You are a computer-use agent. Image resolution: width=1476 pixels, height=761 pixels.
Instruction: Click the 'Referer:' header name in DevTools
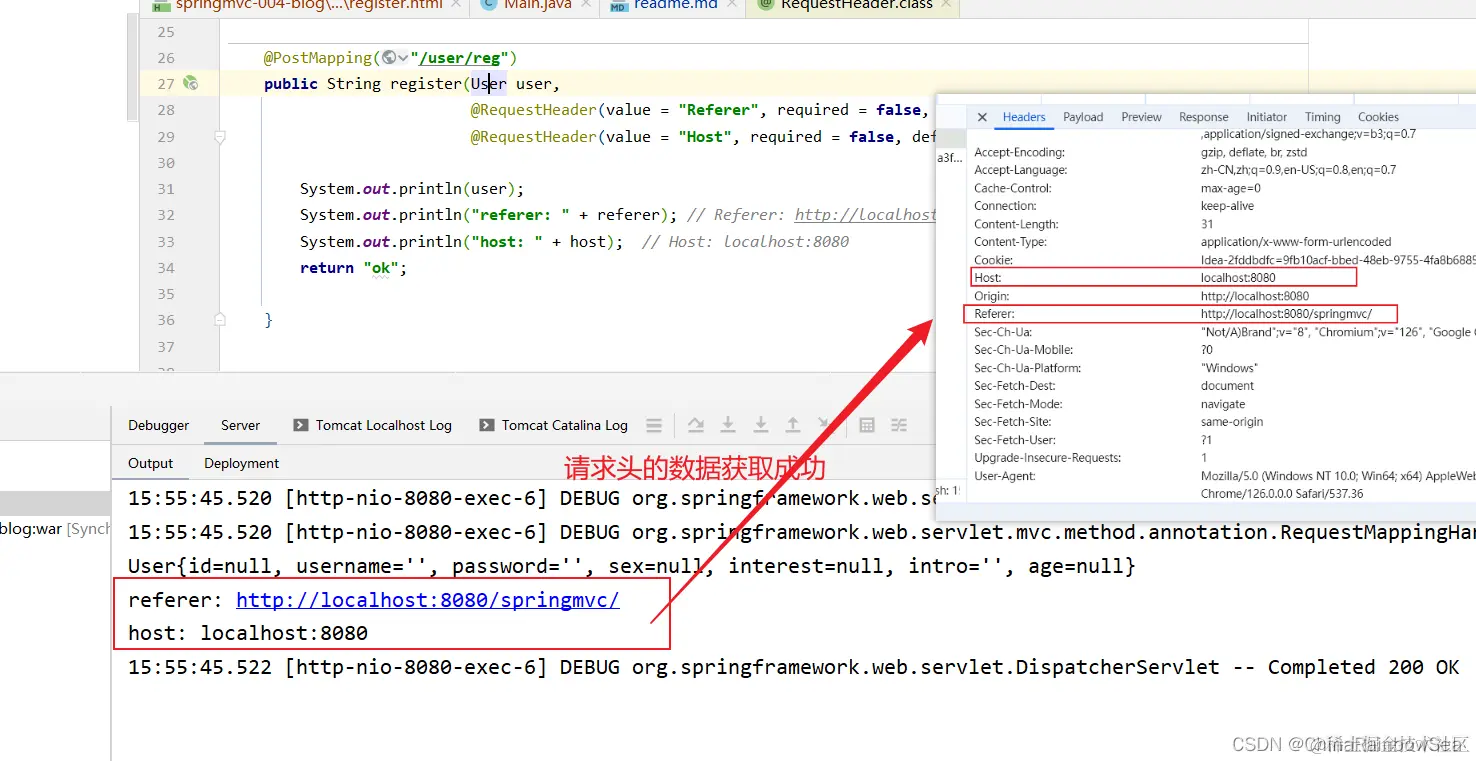tap(995, 314)
